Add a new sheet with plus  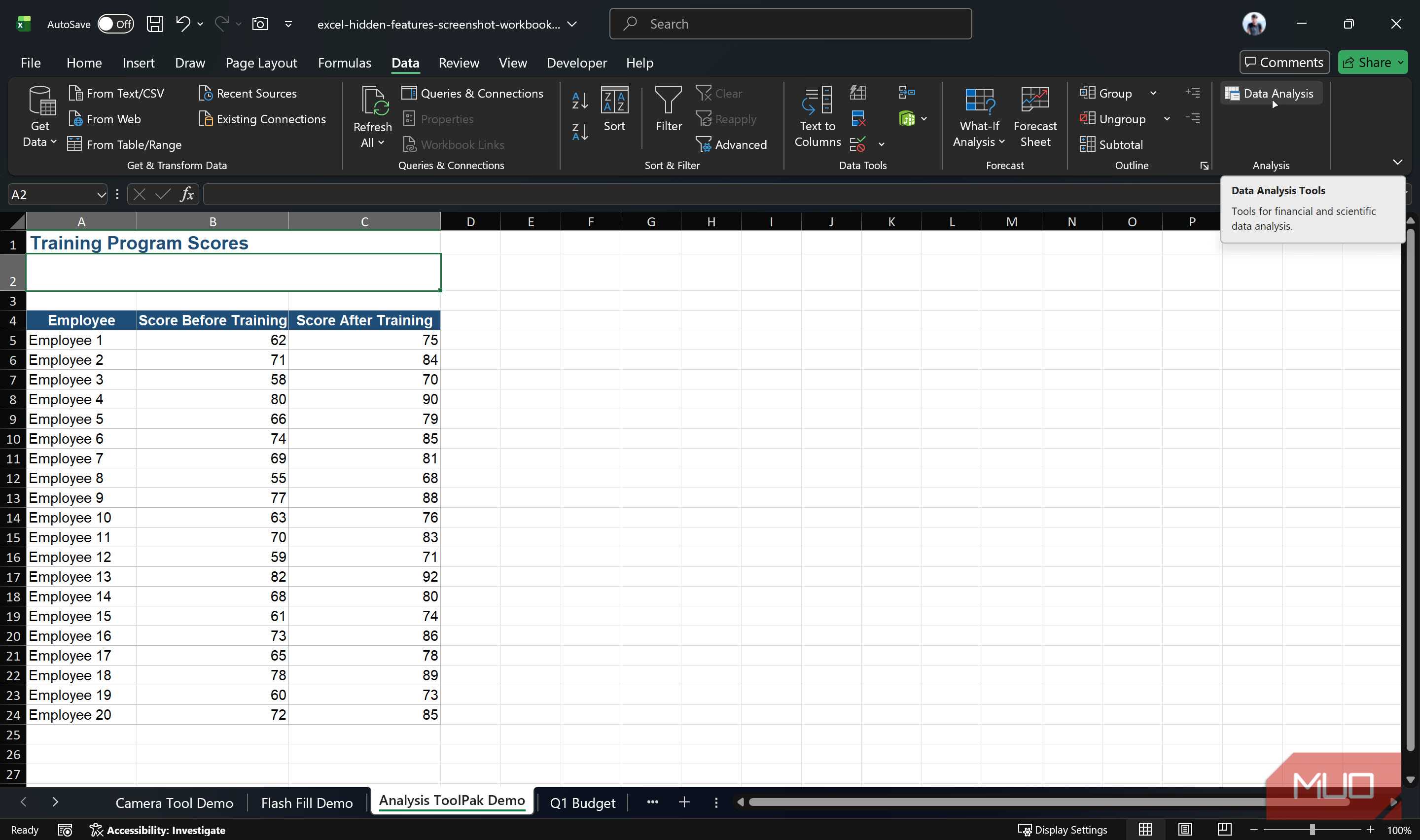[684, 802]
